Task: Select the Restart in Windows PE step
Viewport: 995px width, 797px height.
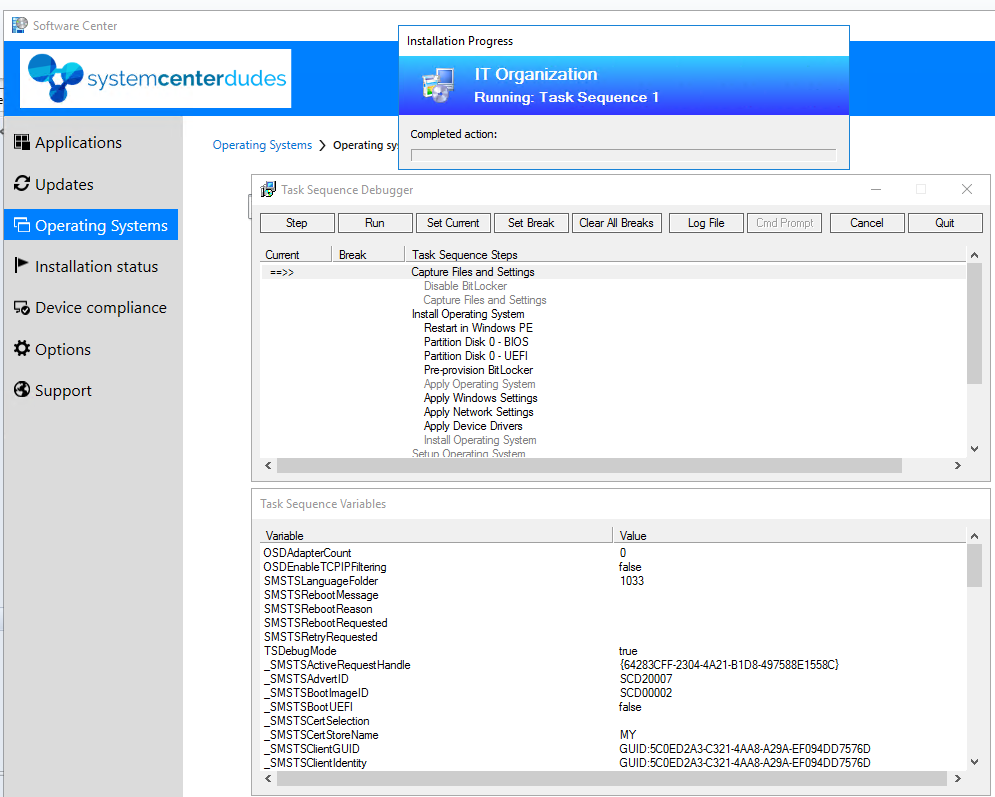Action: tap(478, 328)
